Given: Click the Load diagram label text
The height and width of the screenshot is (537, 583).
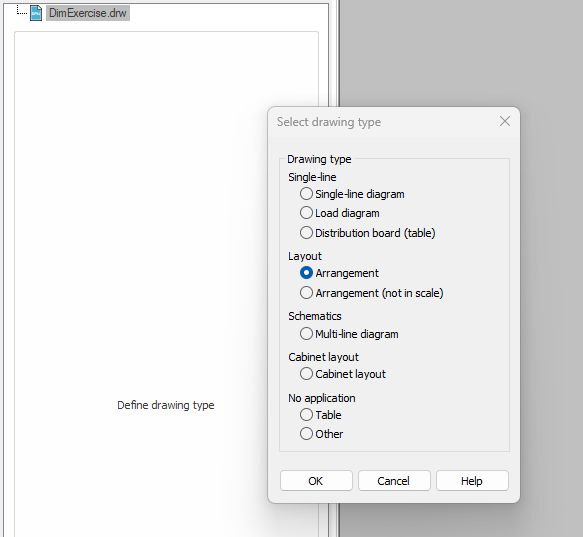Looking at the screenshot, I should (347, 213).
